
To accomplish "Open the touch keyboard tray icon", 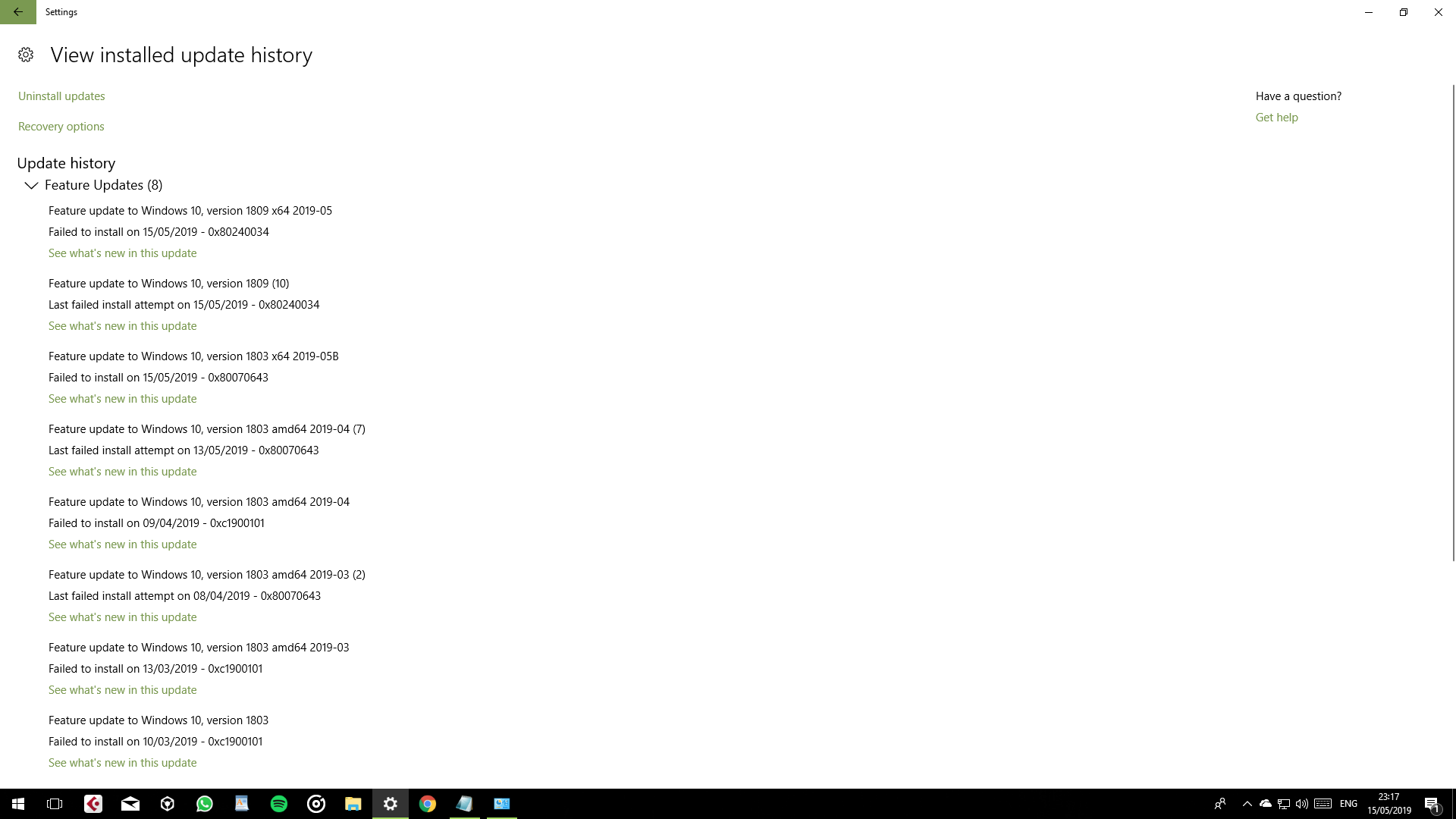I will coord(1323,804).
